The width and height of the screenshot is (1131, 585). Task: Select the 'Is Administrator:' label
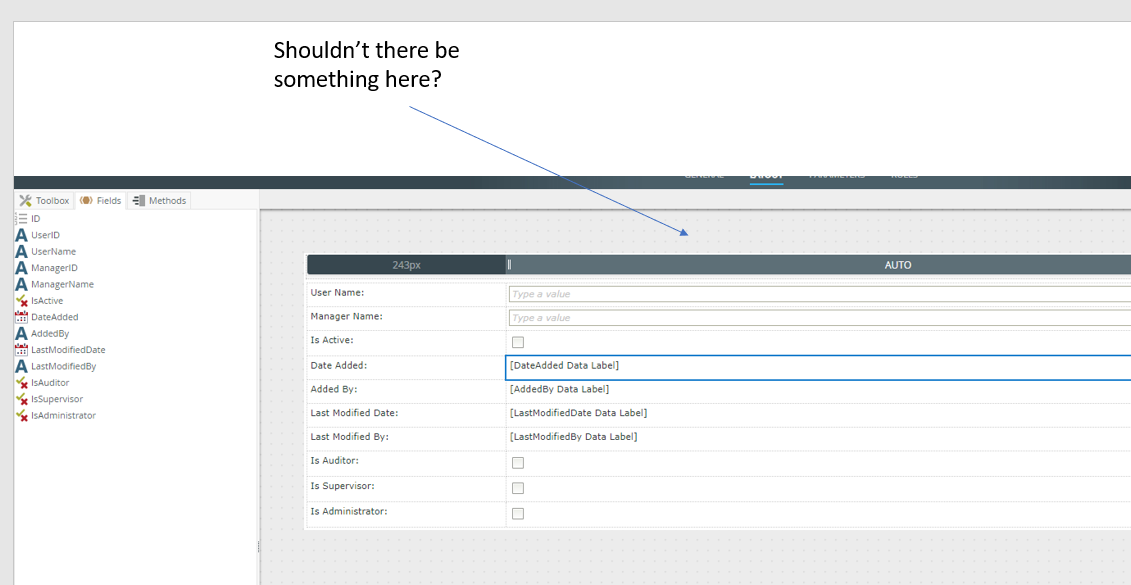coord(348,511)
